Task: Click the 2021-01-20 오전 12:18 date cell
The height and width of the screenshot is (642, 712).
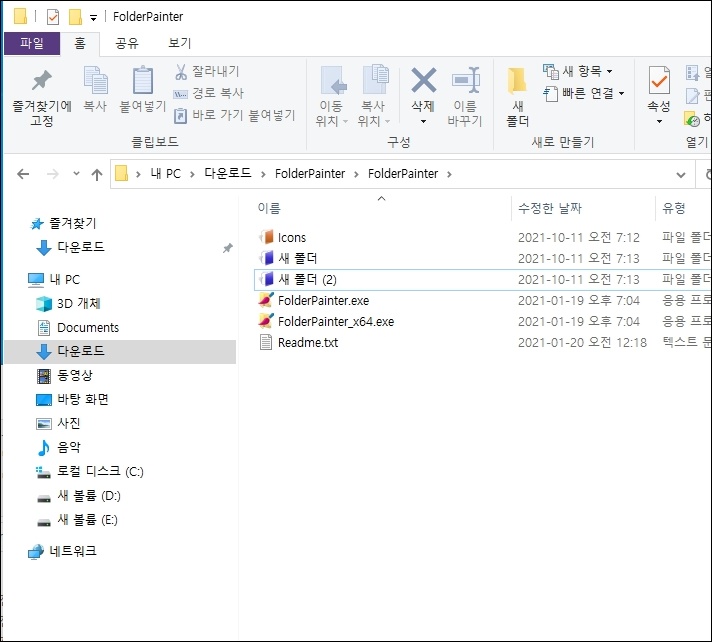Action: [582, 343]
